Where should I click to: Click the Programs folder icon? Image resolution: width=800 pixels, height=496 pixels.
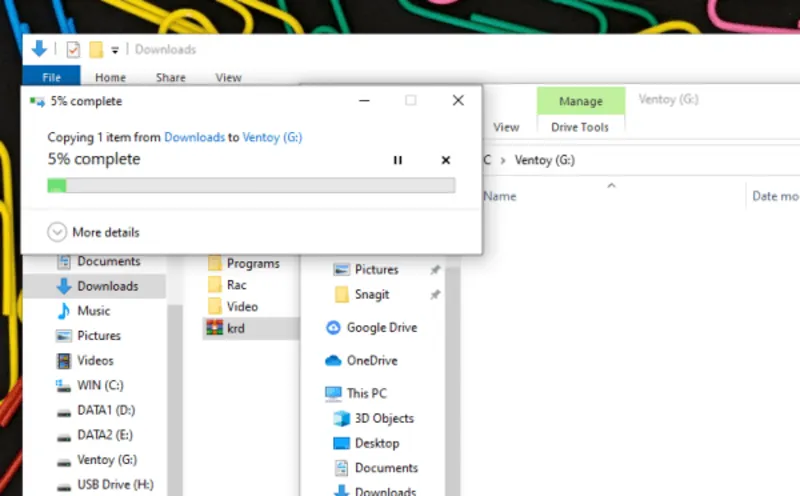click(x=215, y=263)
